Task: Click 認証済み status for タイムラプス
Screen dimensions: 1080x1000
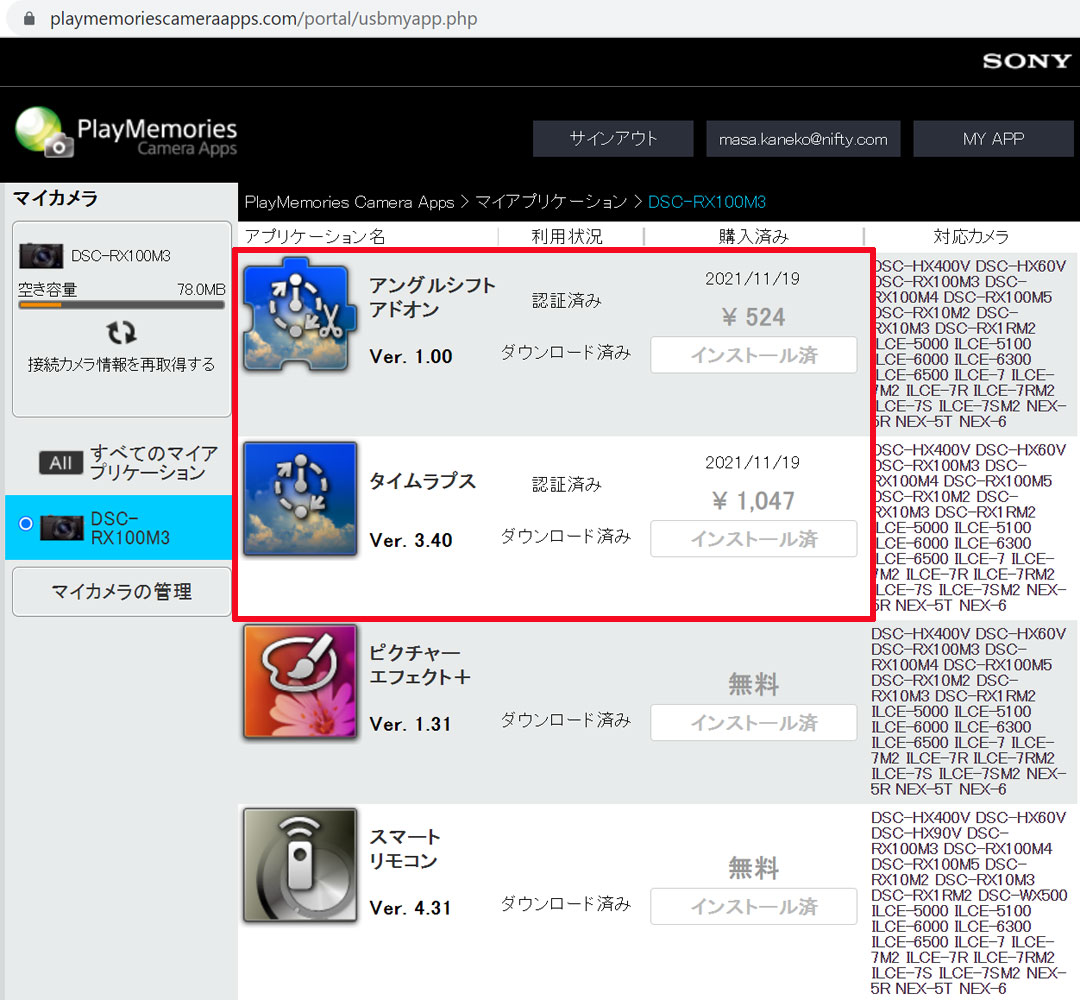Action: tap(567, 484)
